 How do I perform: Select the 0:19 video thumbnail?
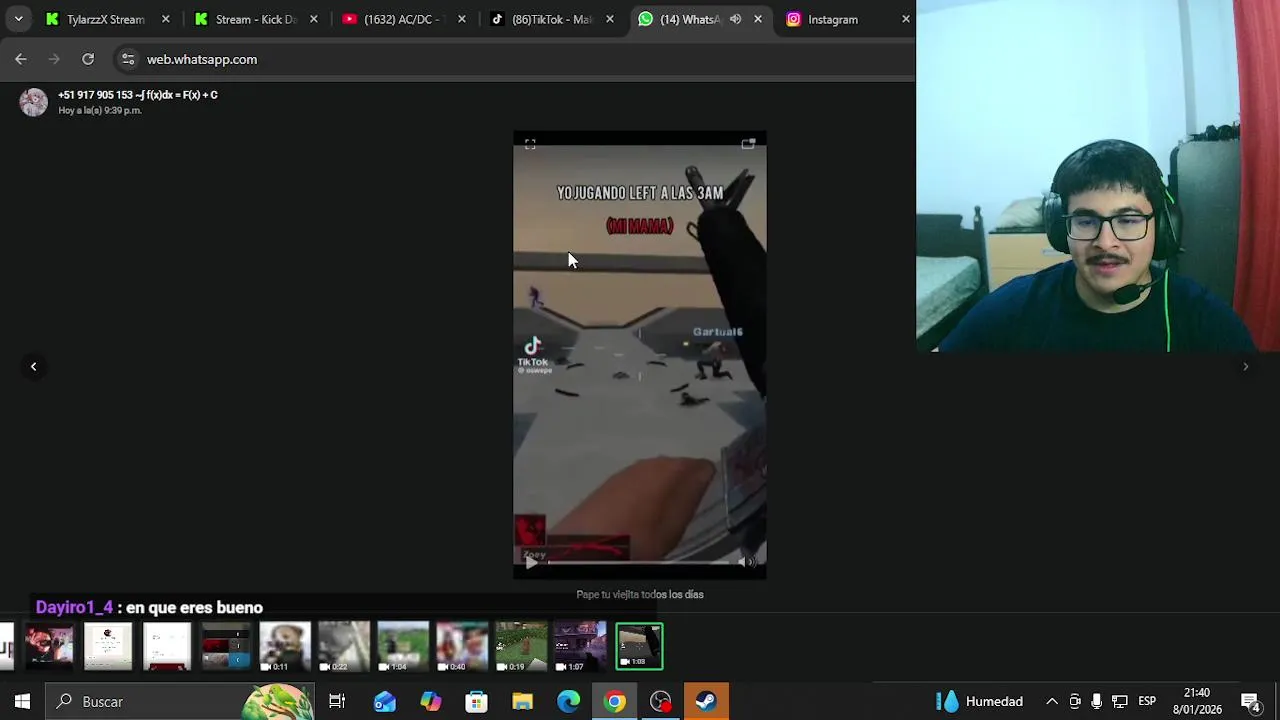click(x=521, y=647)
